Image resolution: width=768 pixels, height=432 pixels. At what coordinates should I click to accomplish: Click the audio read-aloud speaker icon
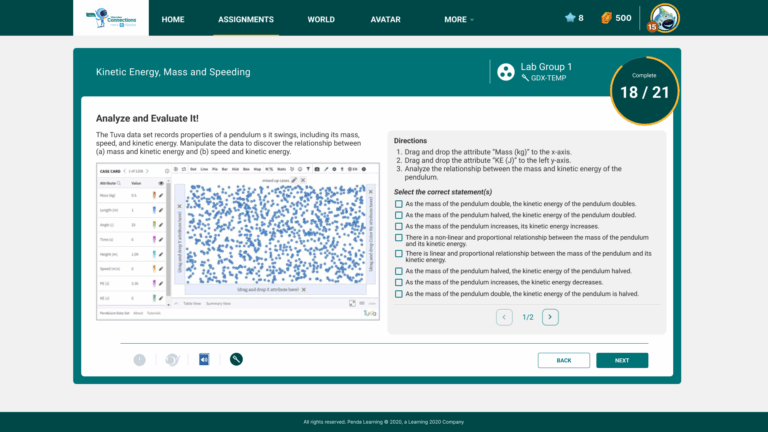[x=204, y=360]
